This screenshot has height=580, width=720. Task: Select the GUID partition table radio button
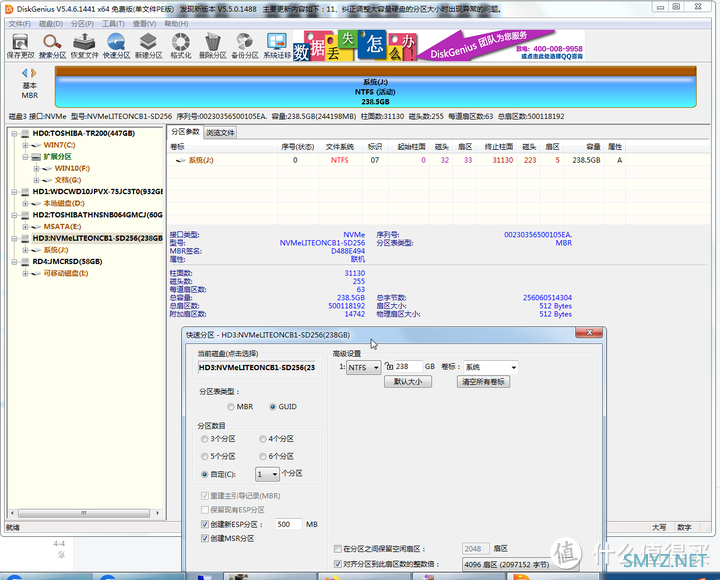(x=273, y=407)
